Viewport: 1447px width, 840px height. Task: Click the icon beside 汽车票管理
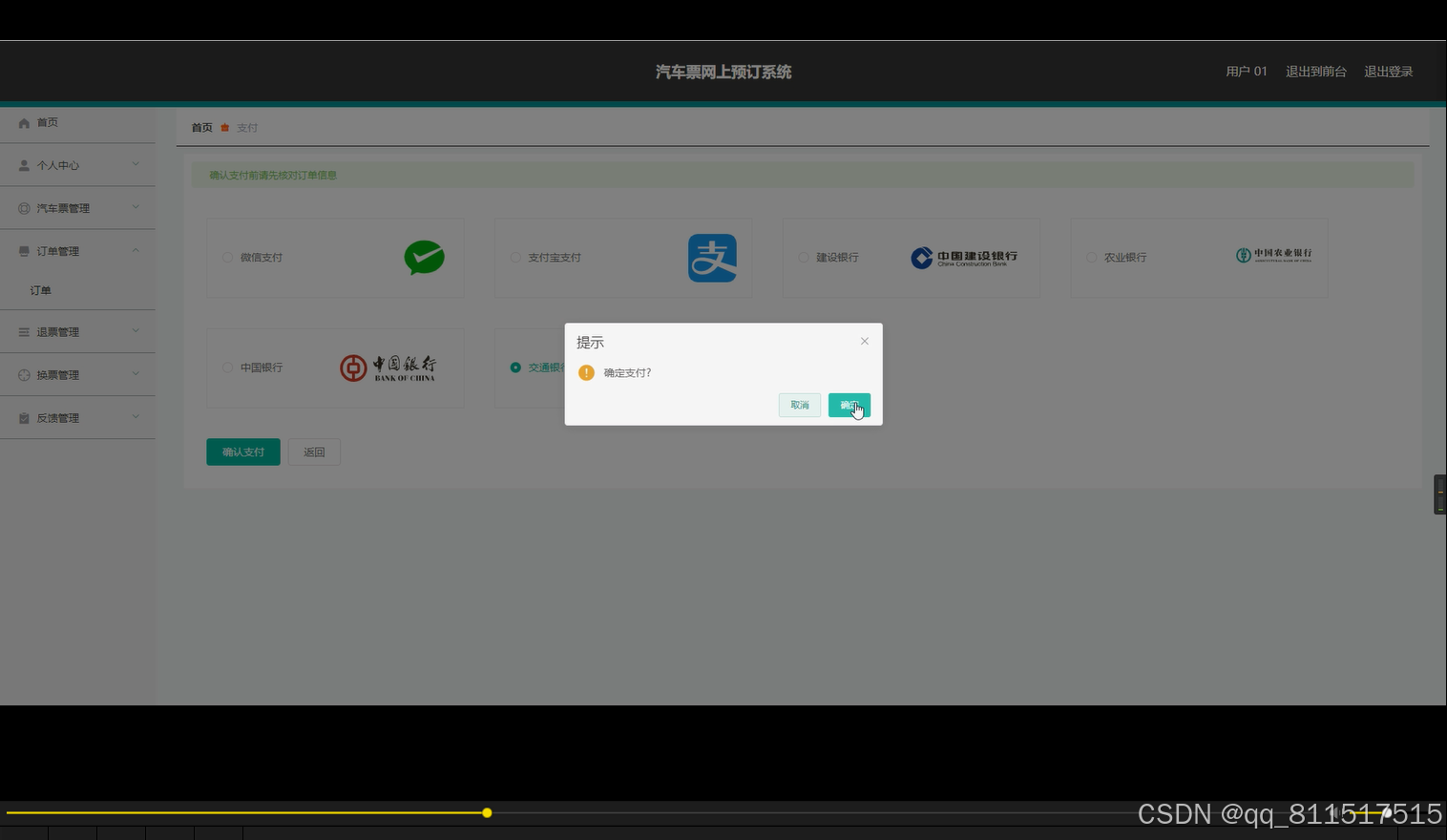click(x=24, y=208)
